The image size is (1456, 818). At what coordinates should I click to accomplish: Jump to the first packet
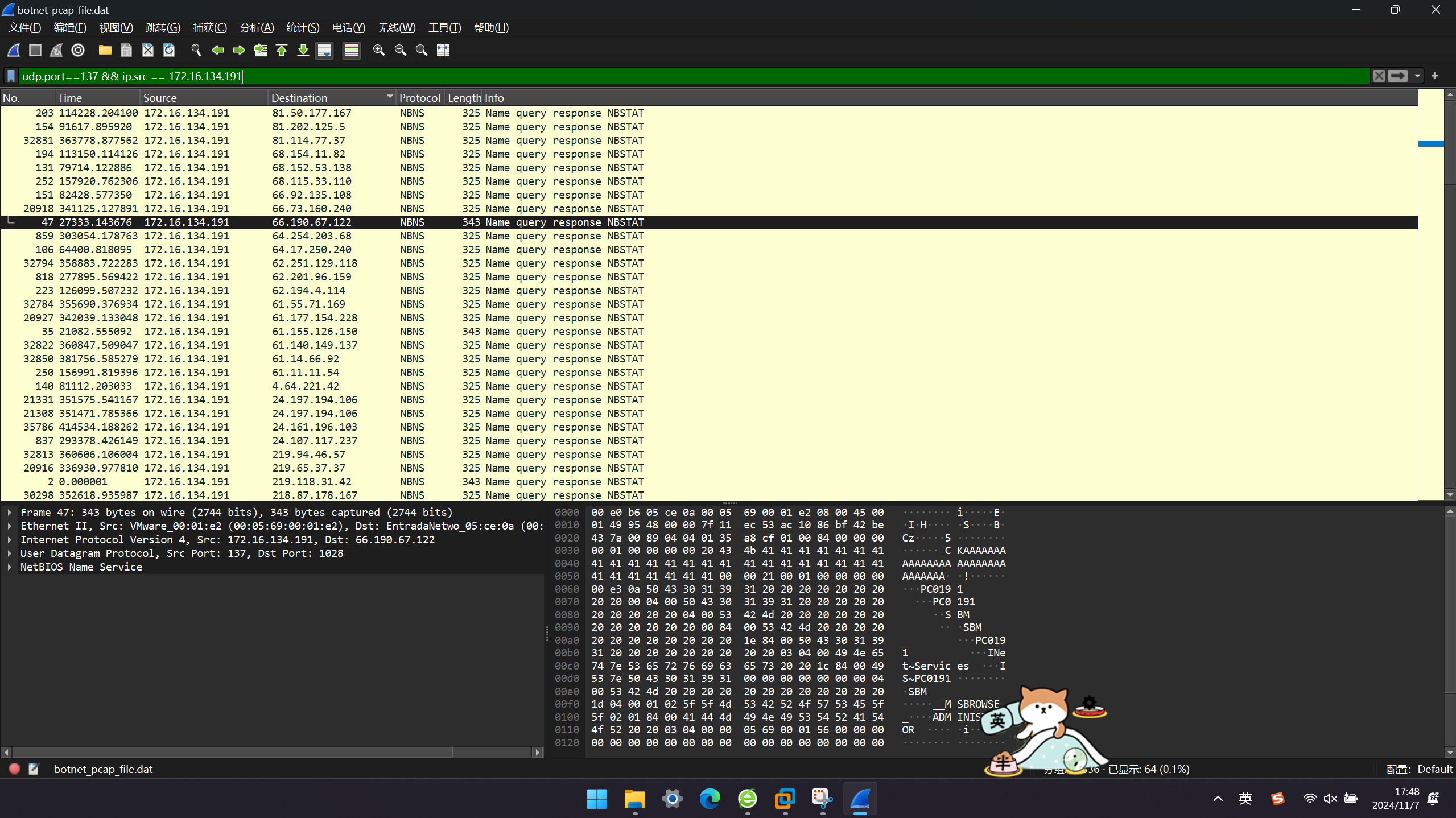tap(282, 50)
